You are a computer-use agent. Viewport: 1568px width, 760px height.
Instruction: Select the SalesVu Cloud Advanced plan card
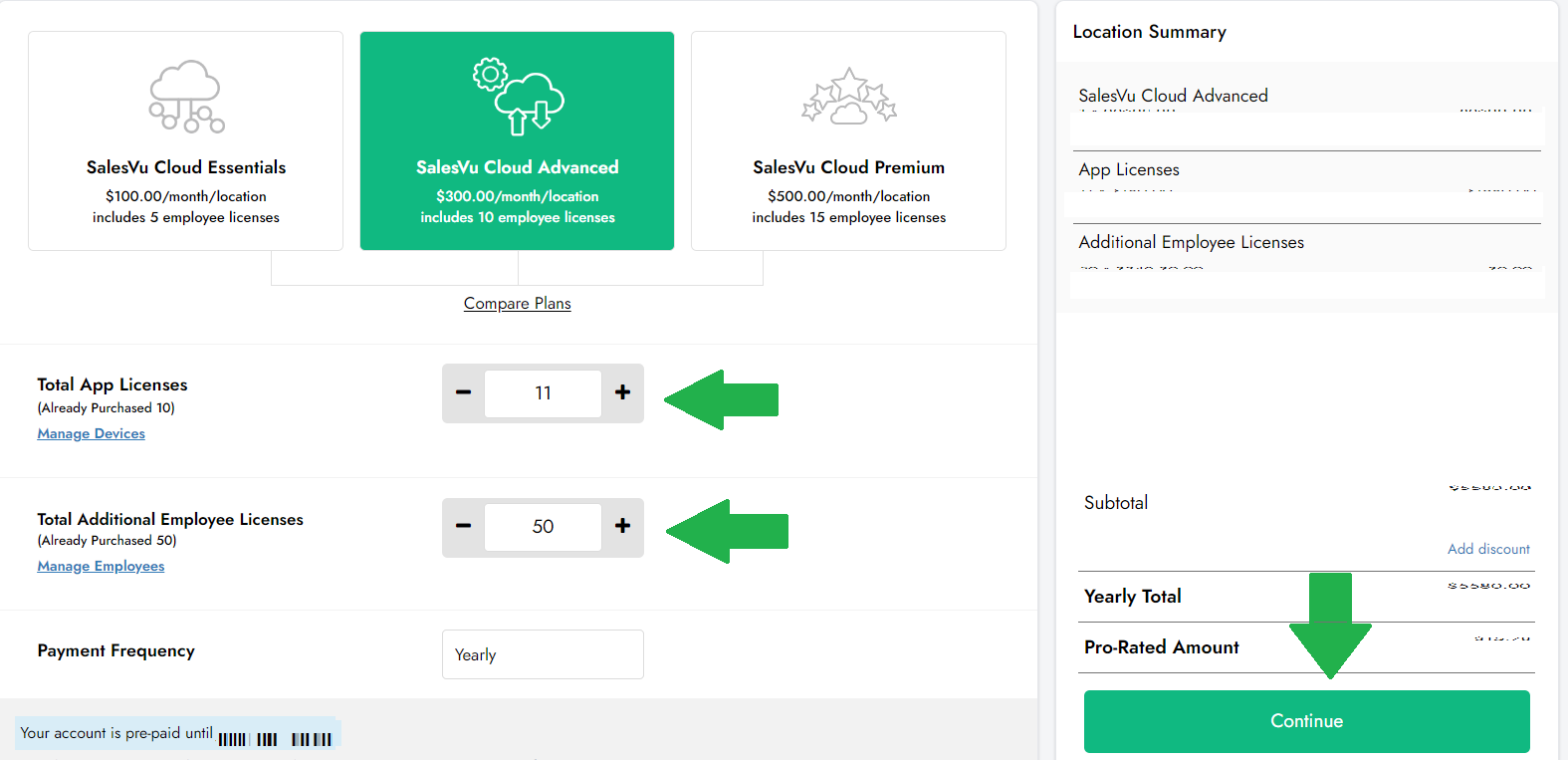517,140
